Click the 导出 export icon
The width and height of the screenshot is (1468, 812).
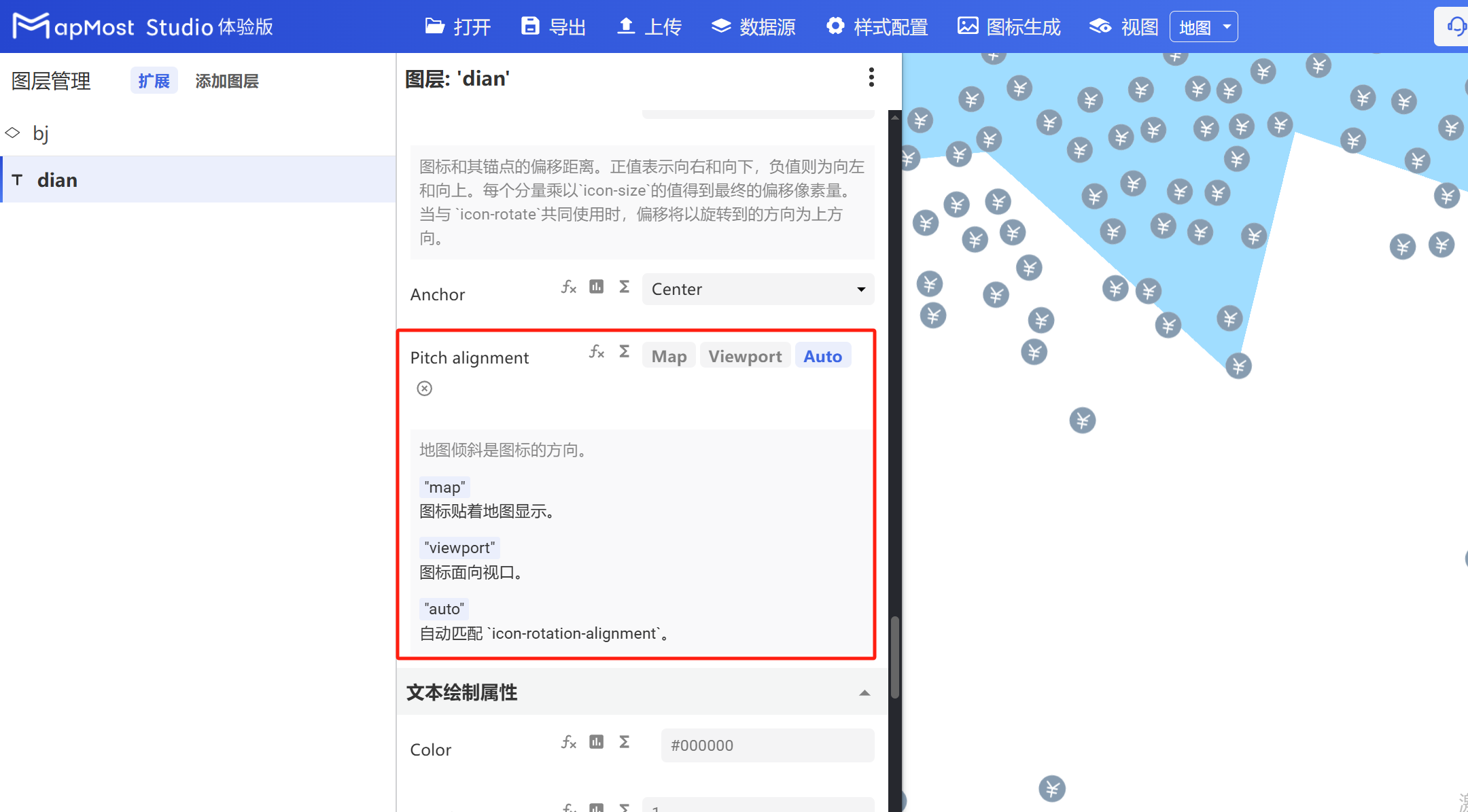[531, 26]
